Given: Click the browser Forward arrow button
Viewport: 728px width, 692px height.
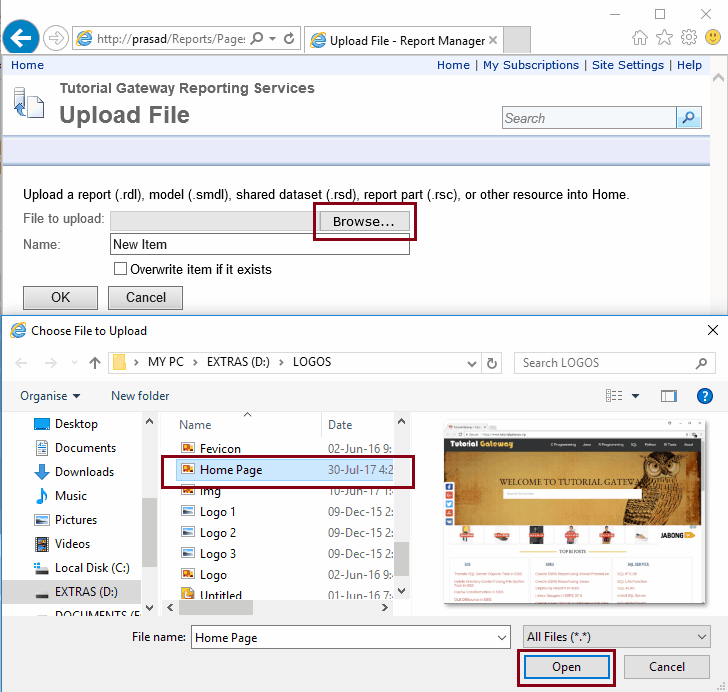Looking at the screenshot, I should (56, 38).
